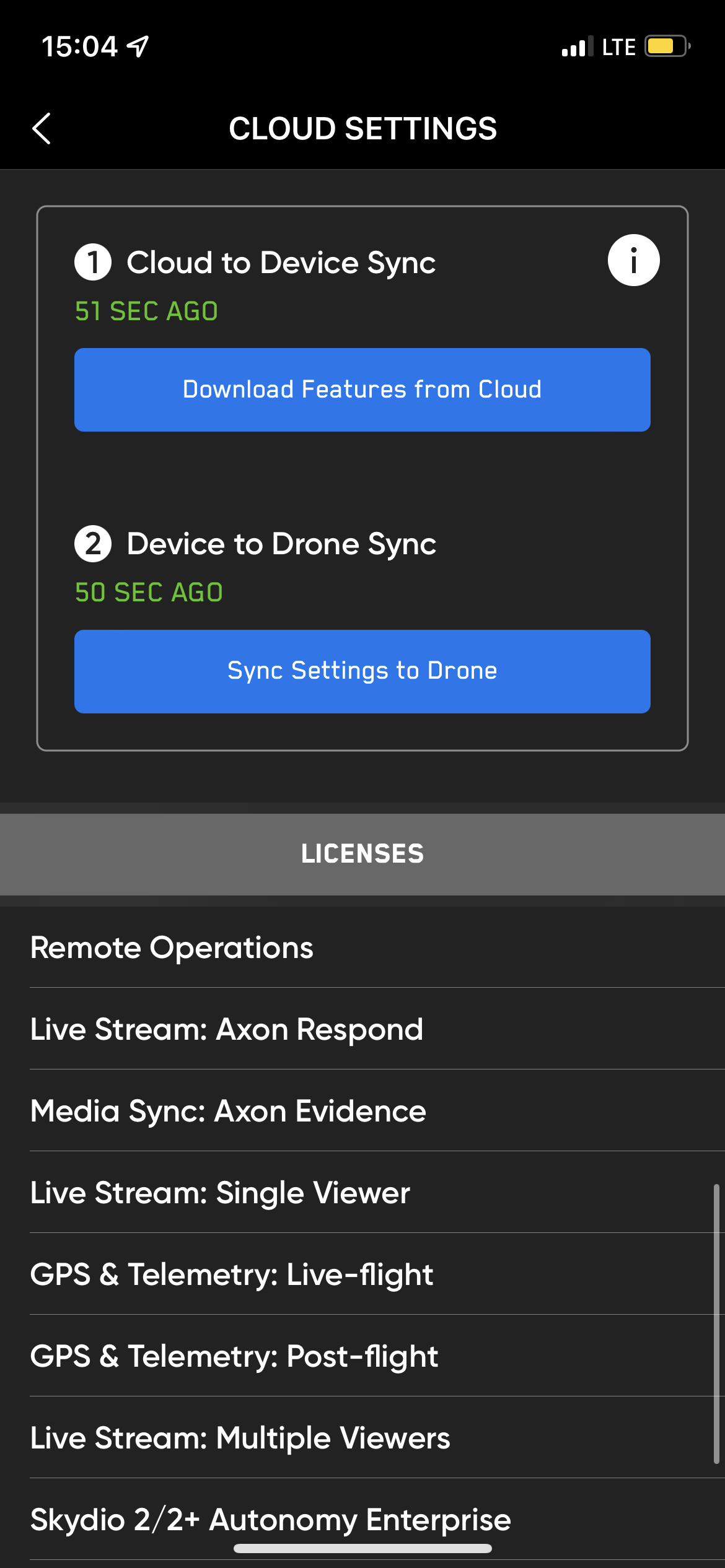The height and width of the screenshot is (1568, 725).
Task: Tap the home indicator bar
Action: tap(362, 1549)
